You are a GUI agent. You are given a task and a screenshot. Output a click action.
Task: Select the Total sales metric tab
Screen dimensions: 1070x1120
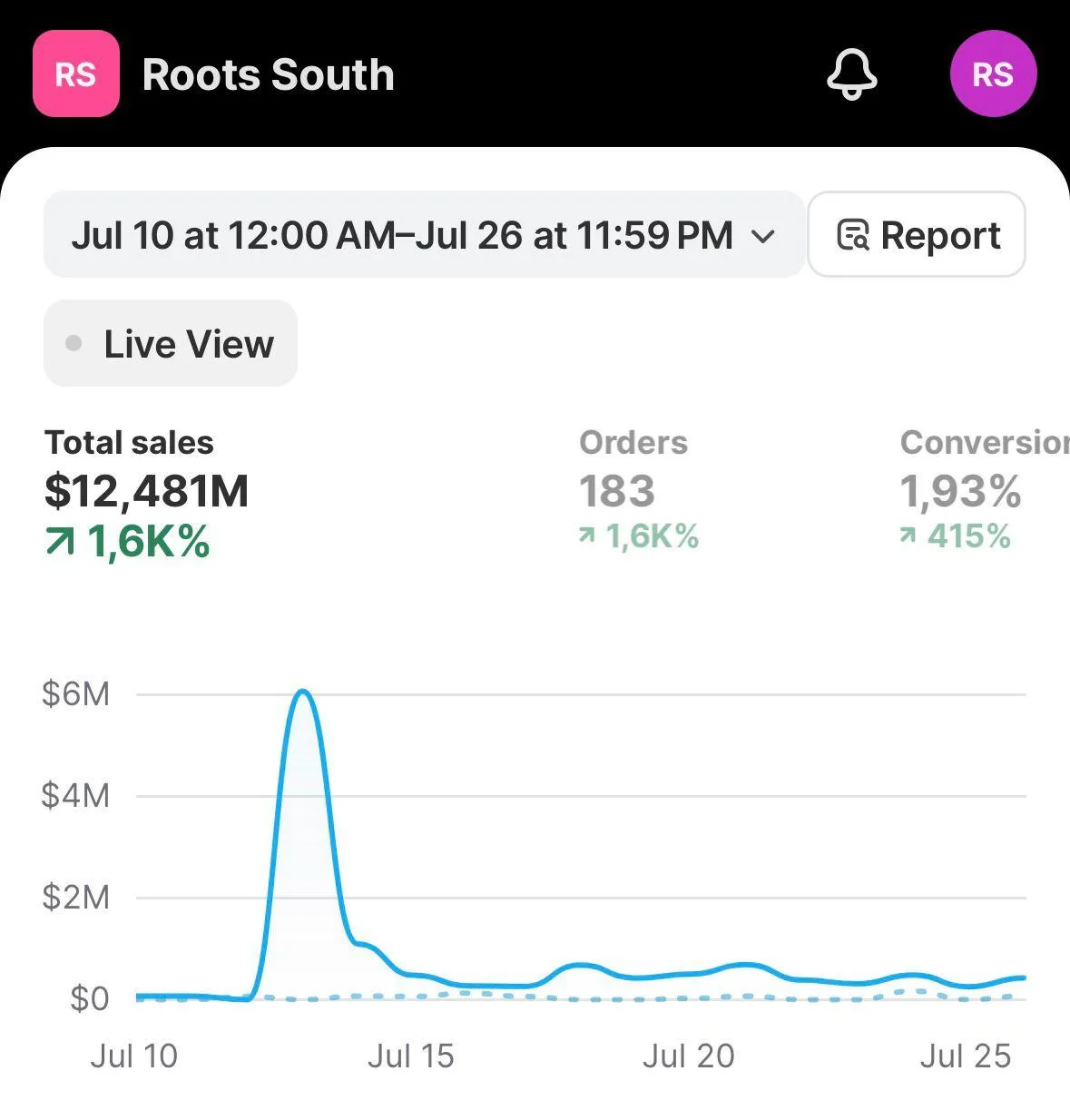(145, 490)
